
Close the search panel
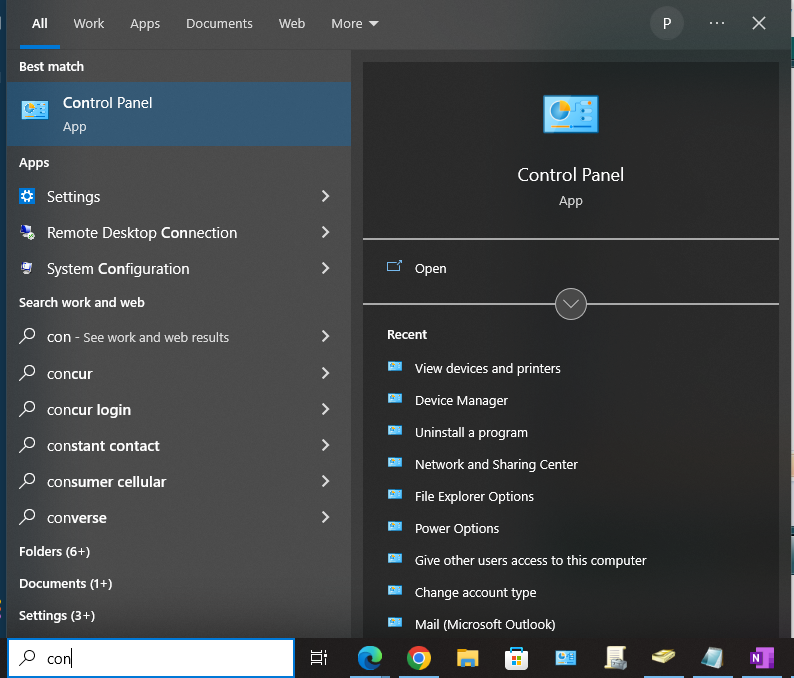tap(759, 23)
